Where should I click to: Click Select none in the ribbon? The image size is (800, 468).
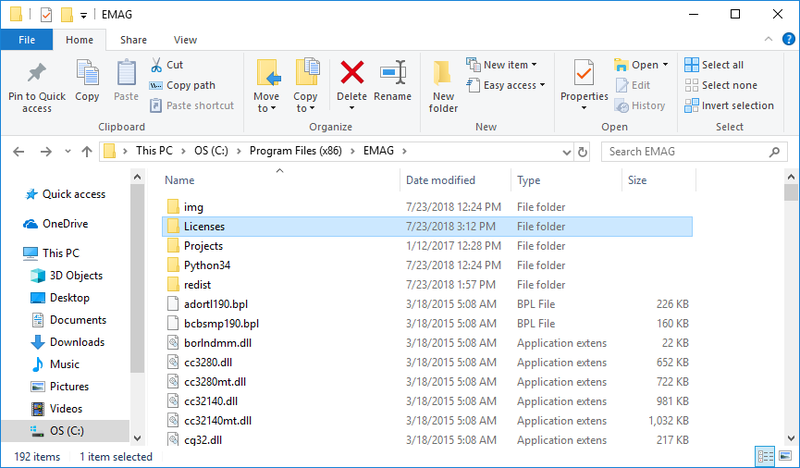click(720, 85)
